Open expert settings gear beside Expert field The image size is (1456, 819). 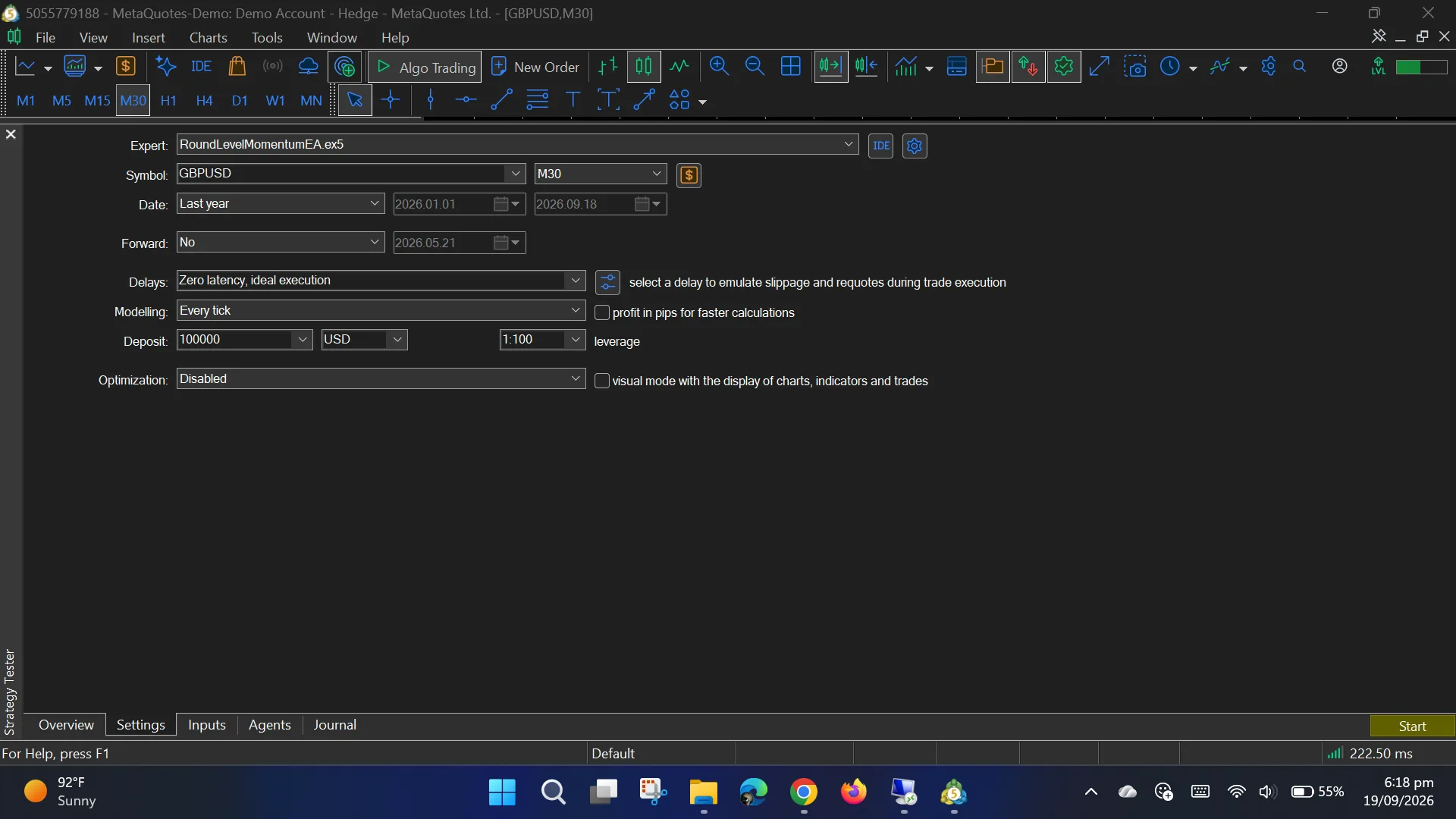(x=915, y=146)
